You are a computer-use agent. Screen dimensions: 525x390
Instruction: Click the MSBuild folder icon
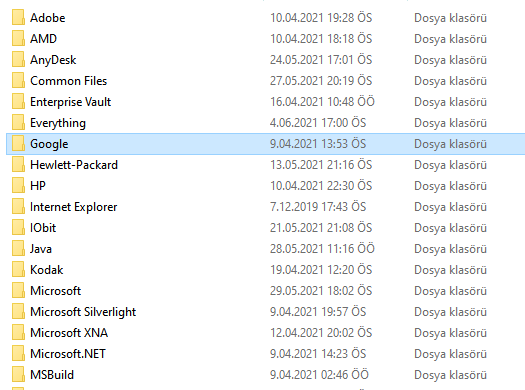coord(18,375)
